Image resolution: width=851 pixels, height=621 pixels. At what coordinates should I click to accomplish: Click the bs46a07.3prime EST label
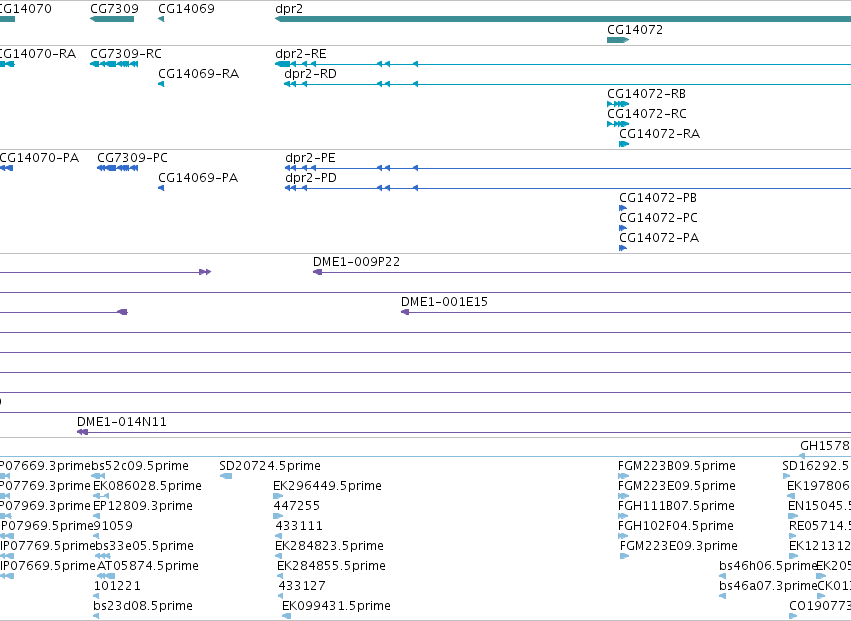point(768,586)
